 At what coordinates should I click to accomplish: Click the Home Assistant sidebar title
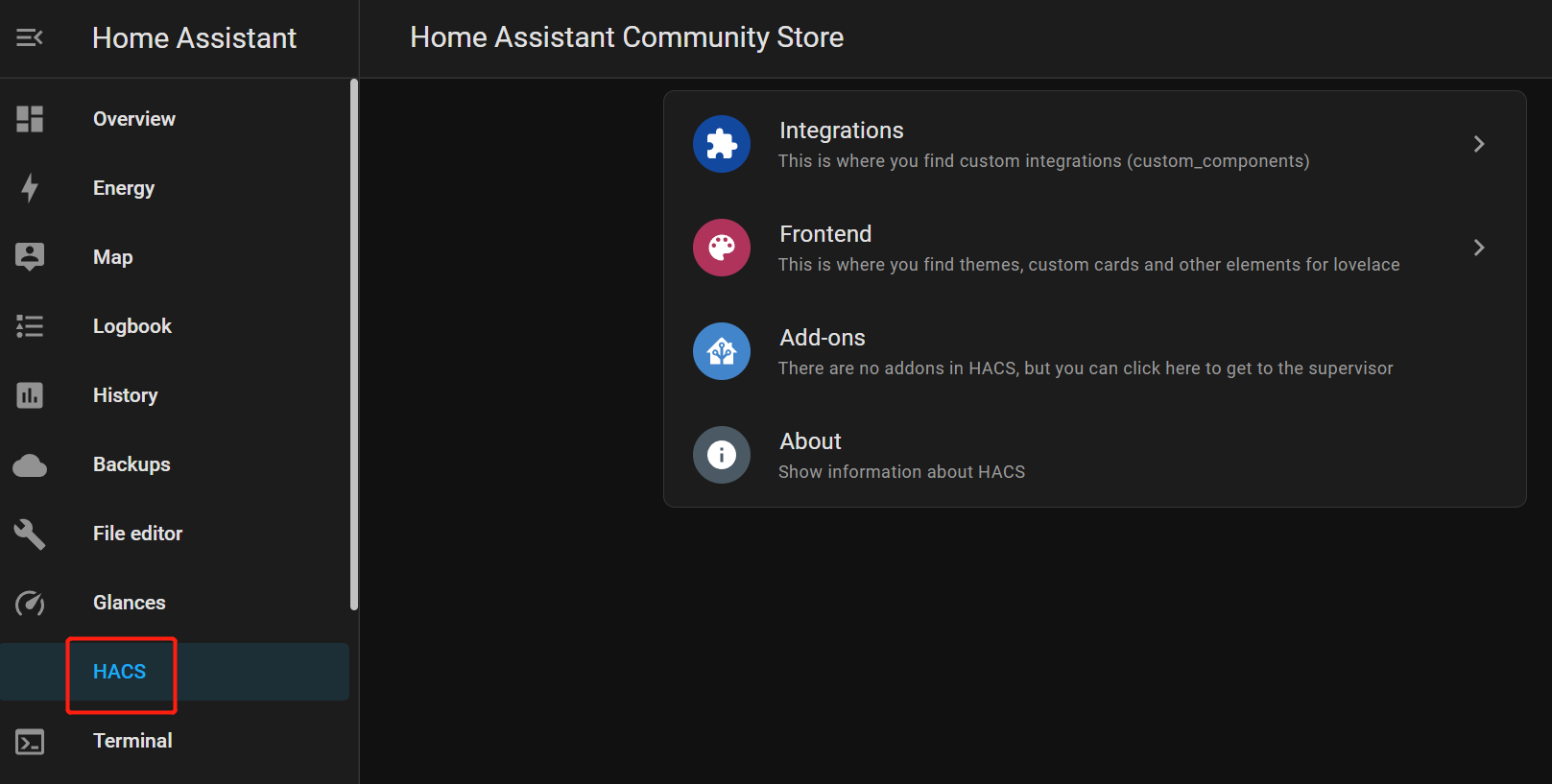tap(194, 38)
